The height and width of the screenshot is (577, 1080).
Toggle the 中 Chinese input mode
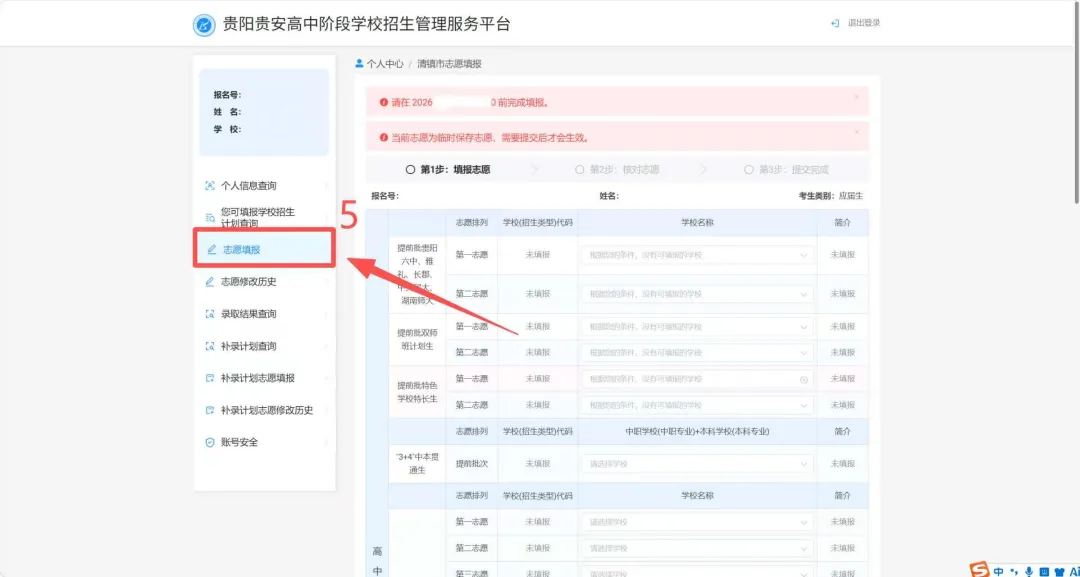coord(998,571)
